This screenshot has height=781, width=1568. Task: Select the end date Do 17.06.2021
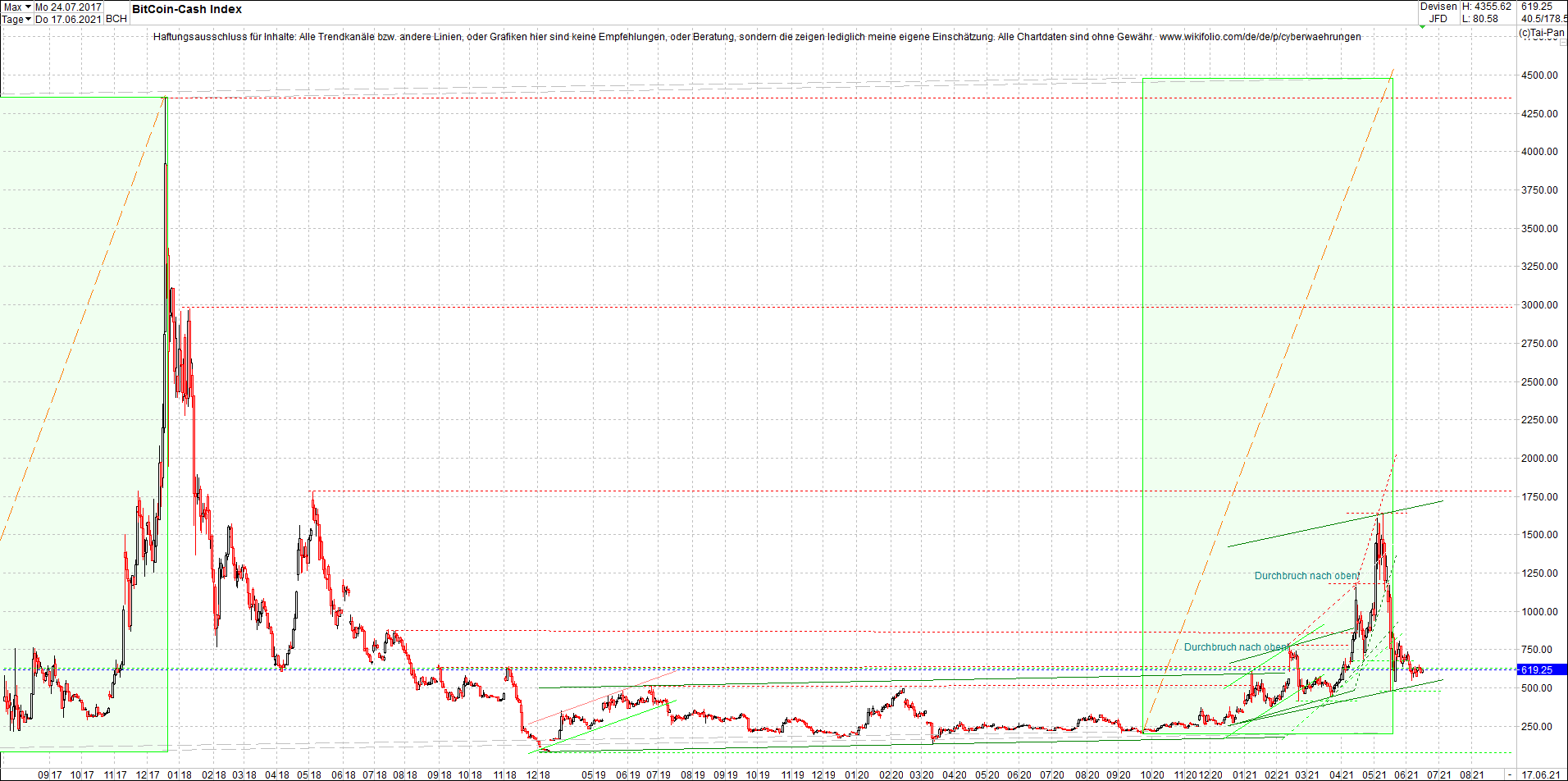pos(67,20)
